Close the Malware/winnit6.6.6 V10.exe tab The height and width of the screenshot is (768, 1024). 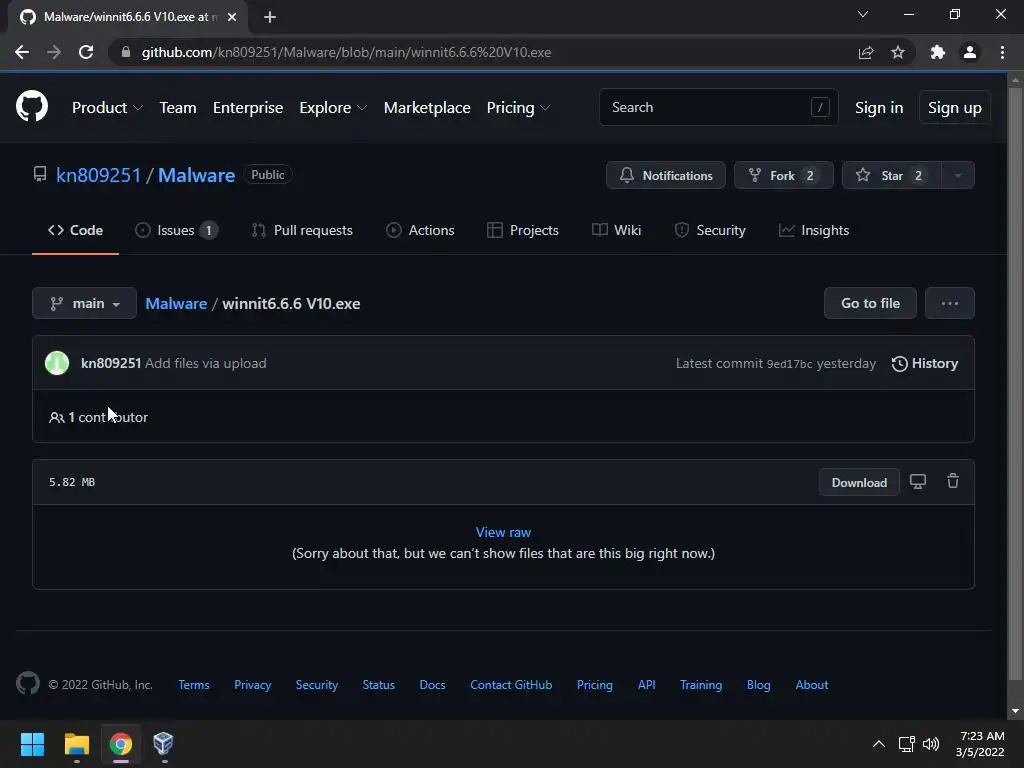pyautogui.click(x=232, y=17)
